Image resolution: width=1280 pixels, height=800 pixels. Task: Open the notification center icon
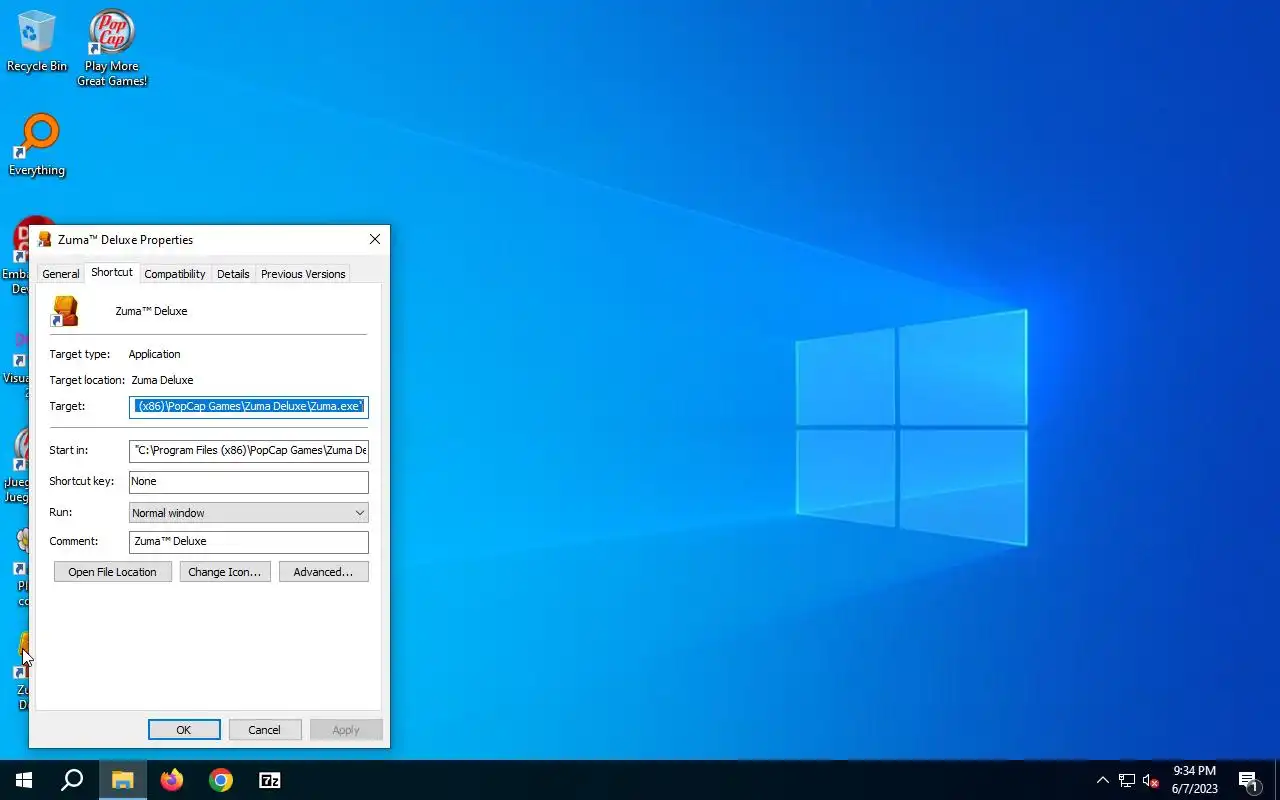[x=1248, y=780]
